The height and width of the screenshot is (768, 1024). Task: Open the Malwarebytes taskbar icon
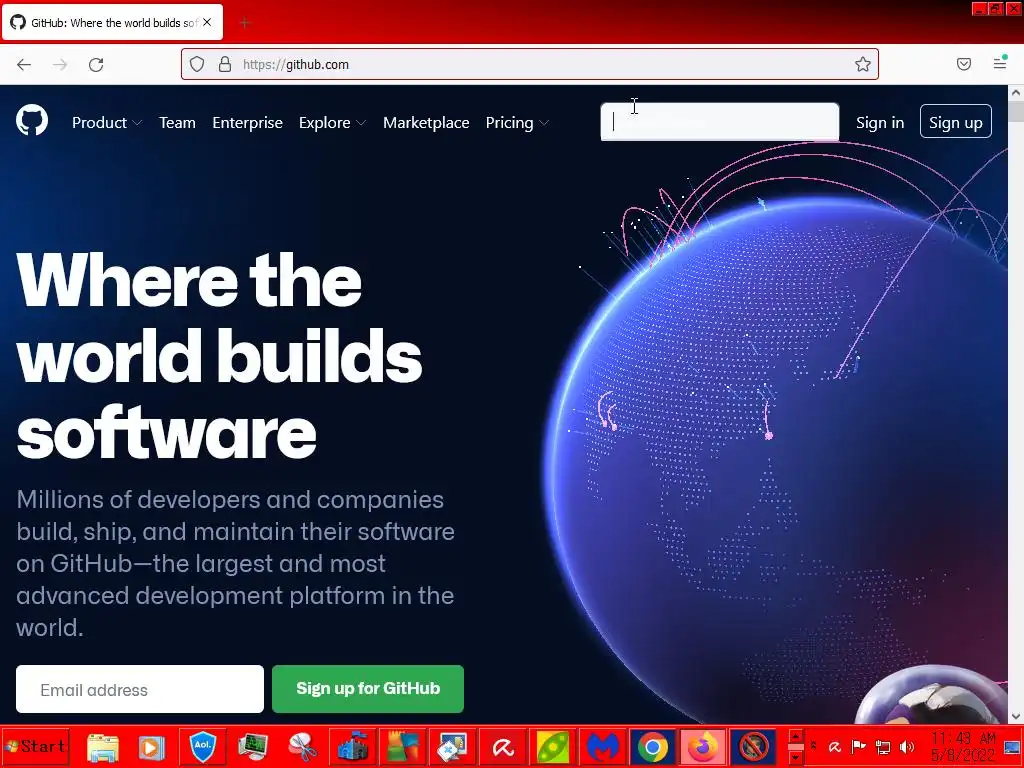pos(603,747)
